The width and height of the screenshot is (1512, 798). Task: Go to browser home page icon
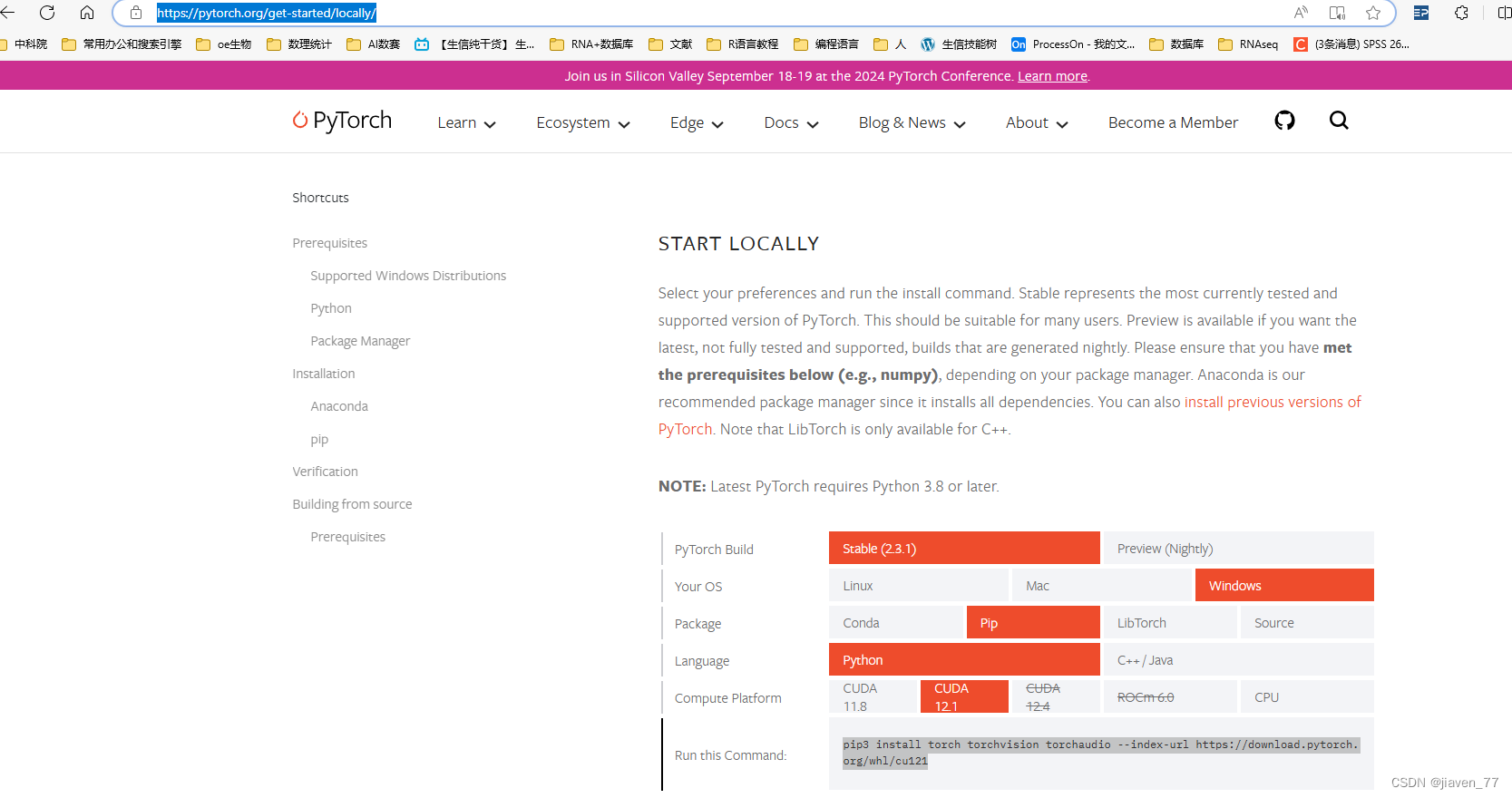pos(87,13)
